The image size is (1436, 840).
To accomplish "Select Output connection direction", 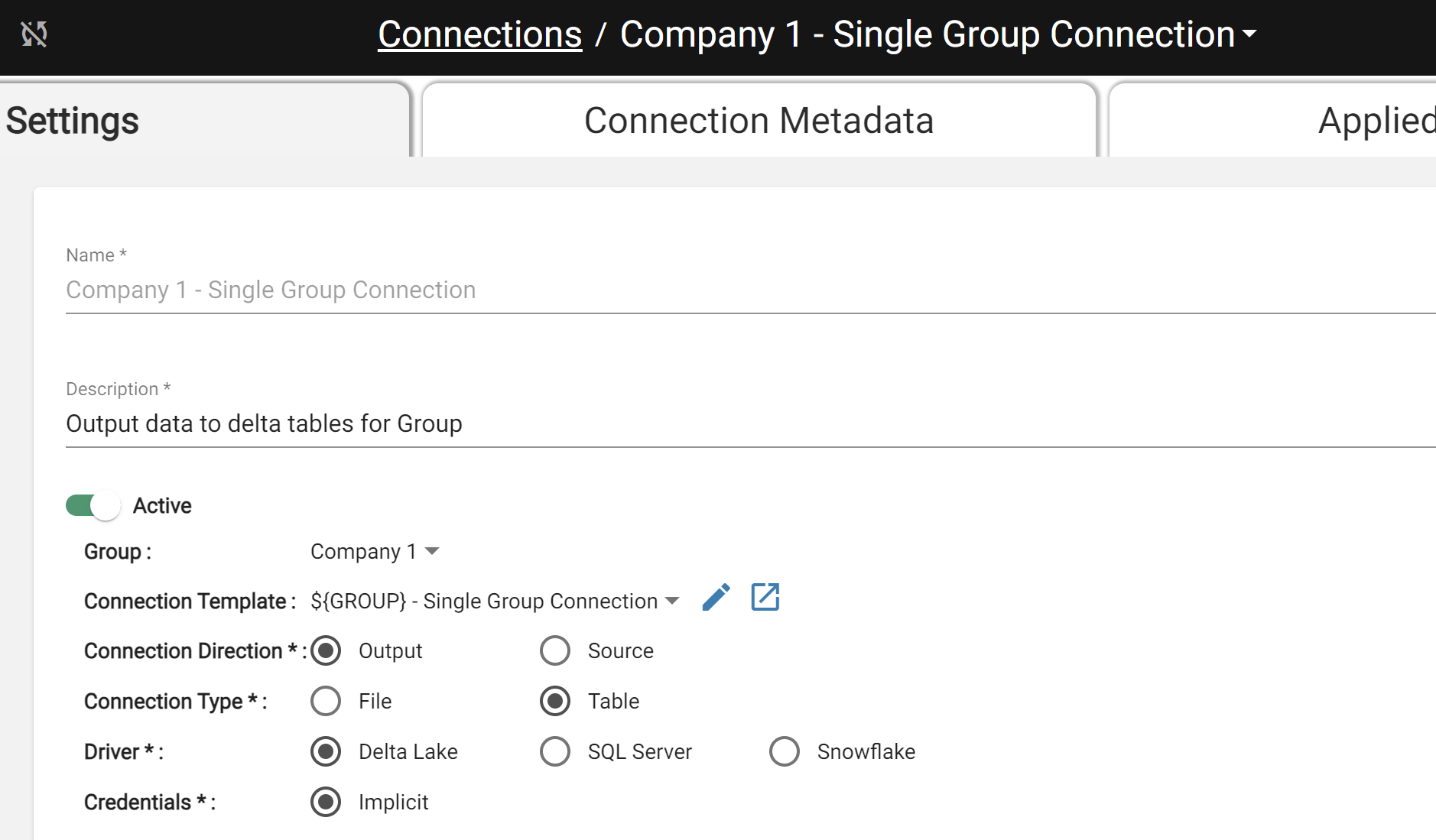I will coord(327,650).
